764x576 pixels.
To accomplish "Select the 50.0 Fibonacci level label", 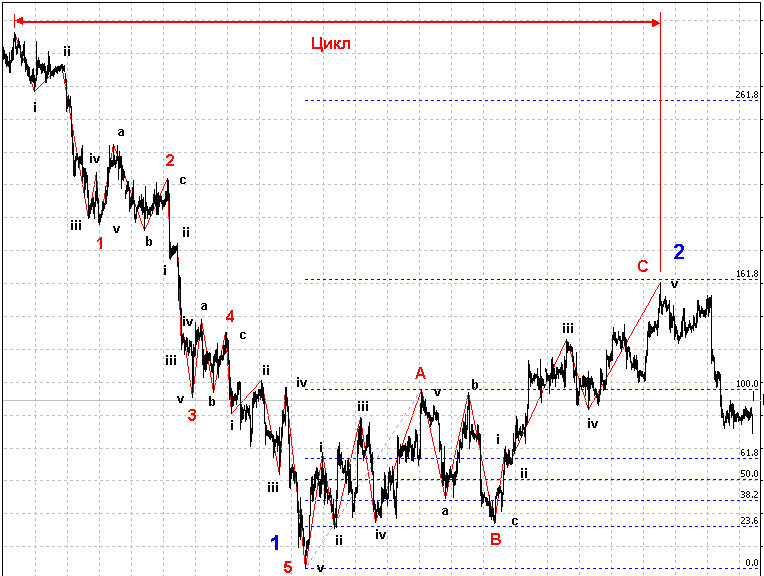I will (749, 475).
